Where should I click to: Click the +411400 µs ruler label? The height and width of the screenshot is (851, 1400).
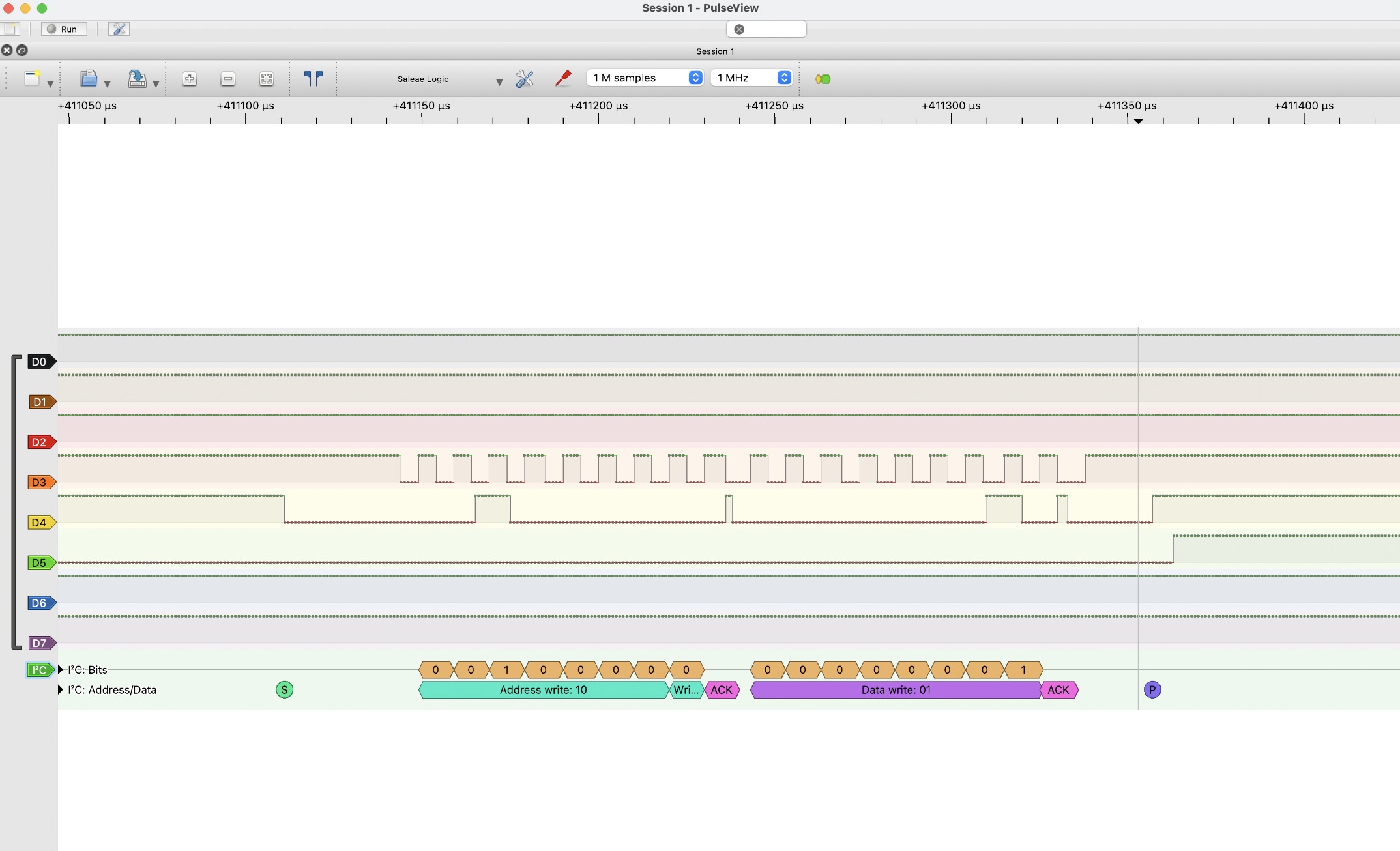[x=1304, y=106]
